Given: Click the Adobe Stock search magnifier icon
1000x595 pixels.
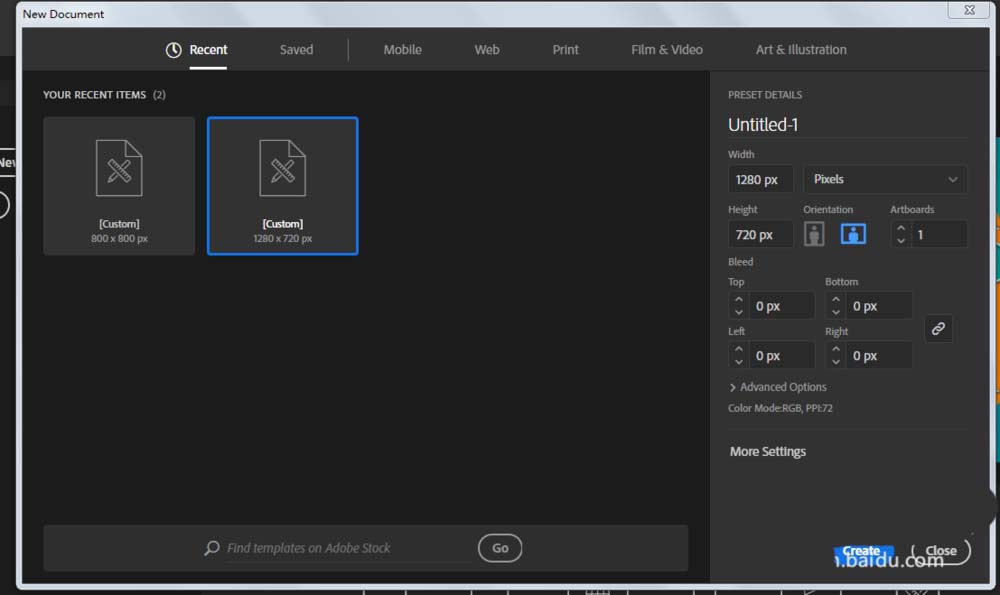Looking at the screenshot, I should 211,548.
